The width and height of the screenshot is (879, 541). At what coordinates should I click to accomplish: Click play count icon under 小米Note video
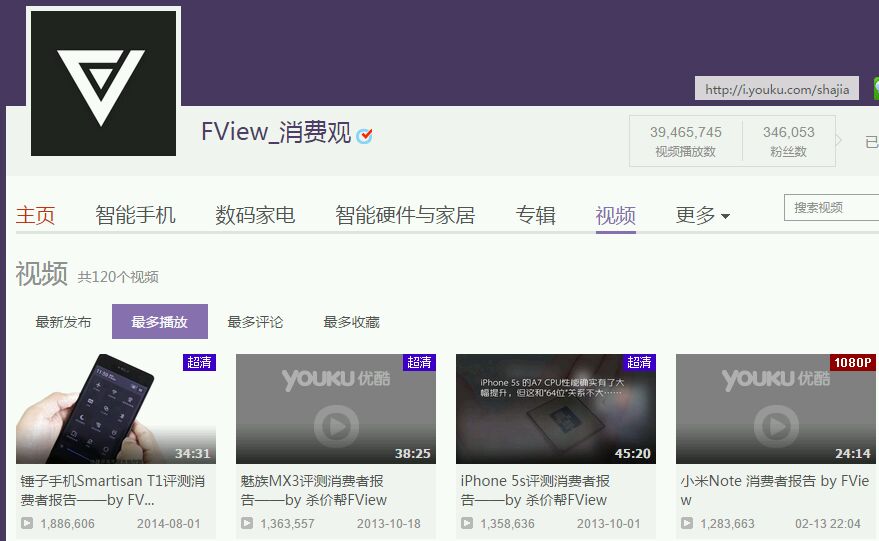[x=687, y=524]
